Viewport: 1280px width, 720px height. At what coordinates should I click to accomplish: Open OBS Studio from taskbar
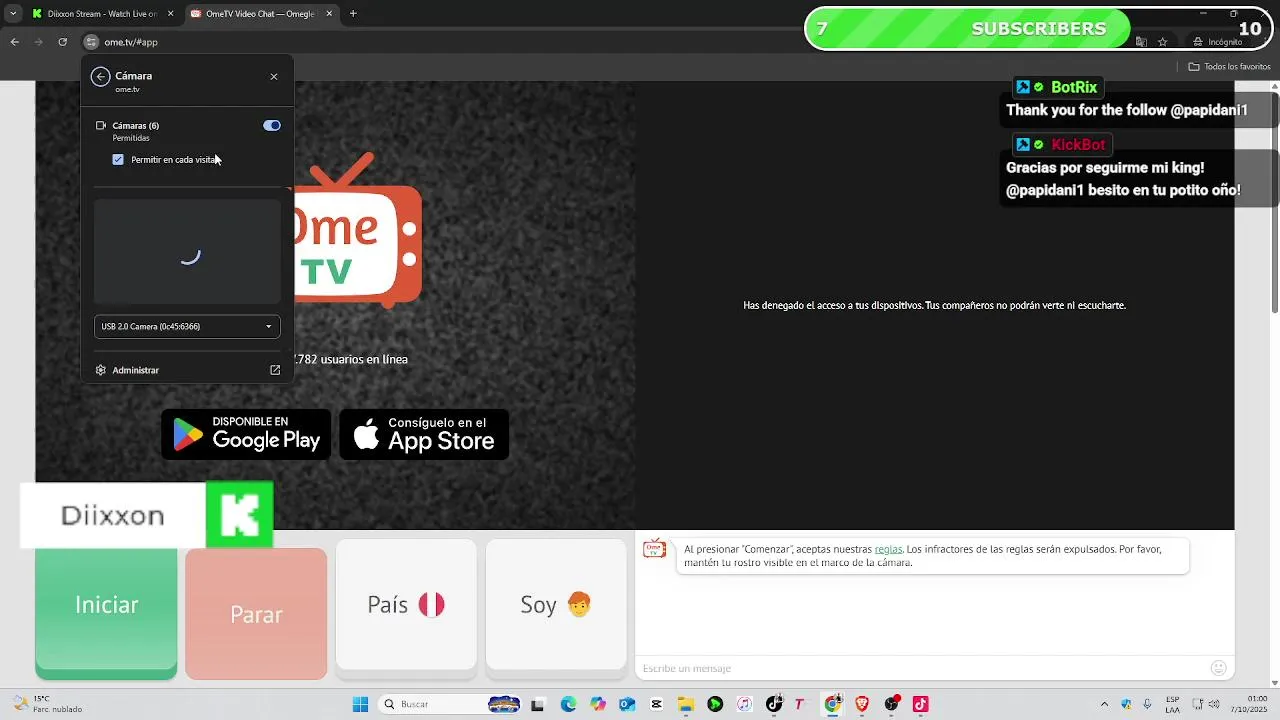[891, 705]
